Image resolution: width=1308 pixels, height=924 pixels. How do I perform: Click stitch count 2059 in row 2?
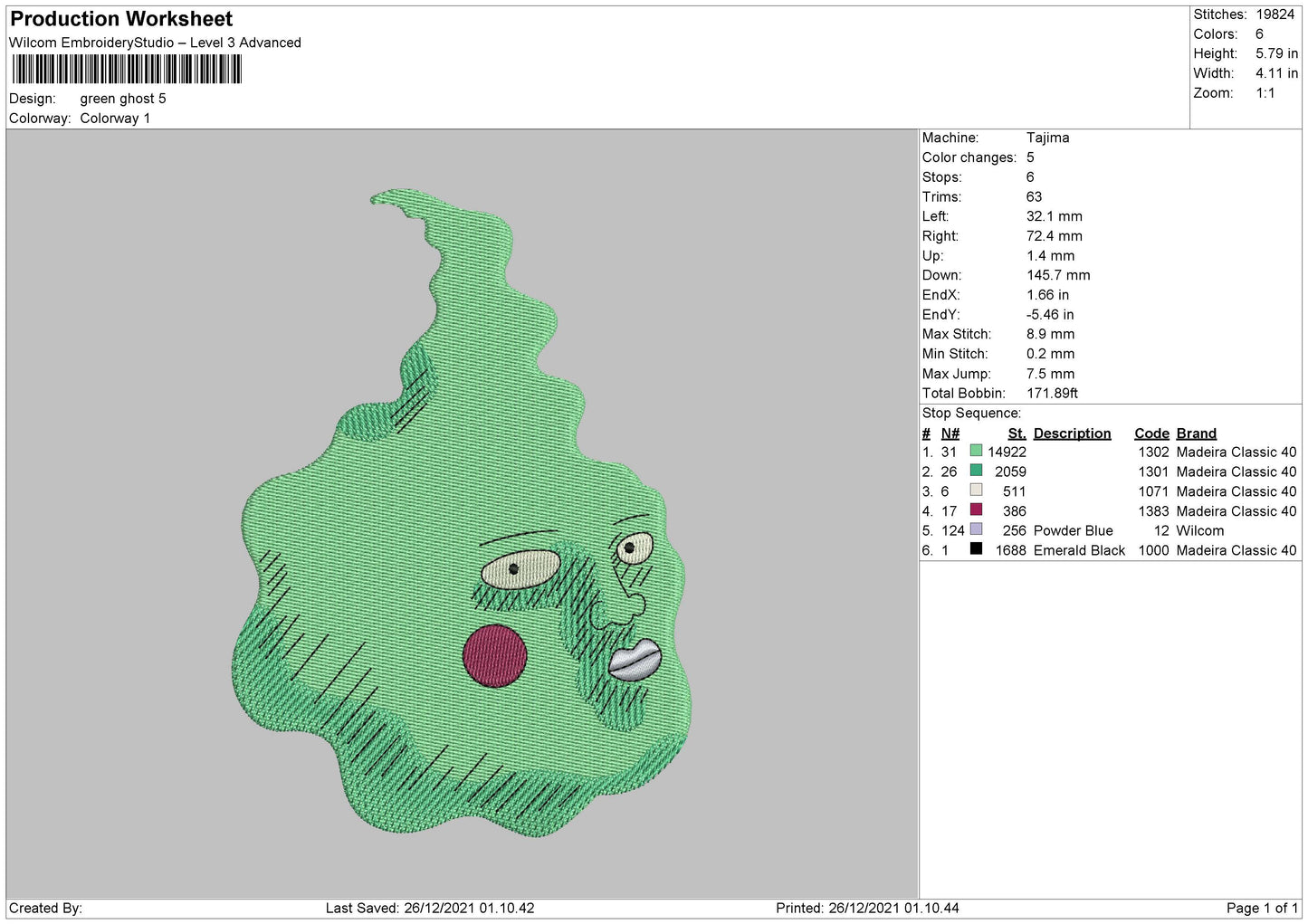click(1010, 472)
